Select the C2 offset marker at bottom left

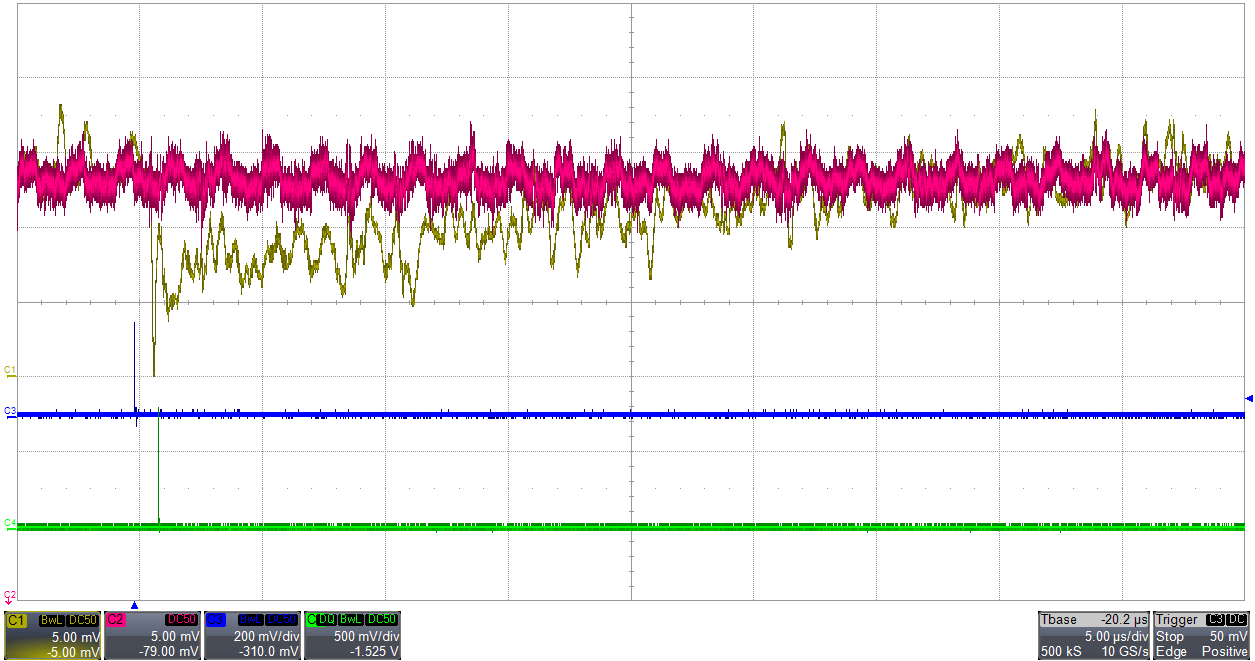coord(9,596)
